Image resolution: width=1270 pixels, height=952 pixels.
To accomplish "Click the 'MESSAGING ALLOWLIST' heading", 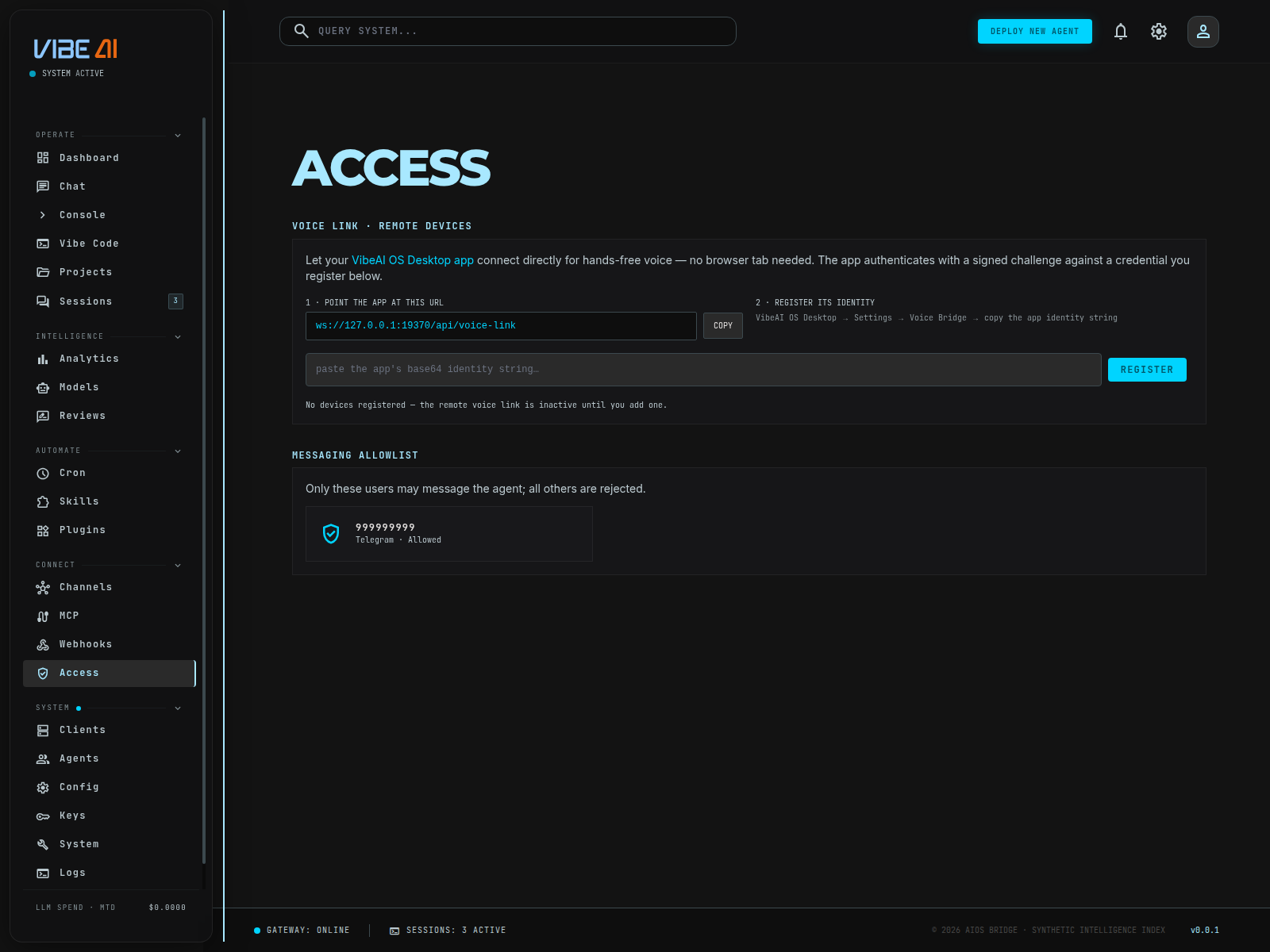I will tap(355, 455).
